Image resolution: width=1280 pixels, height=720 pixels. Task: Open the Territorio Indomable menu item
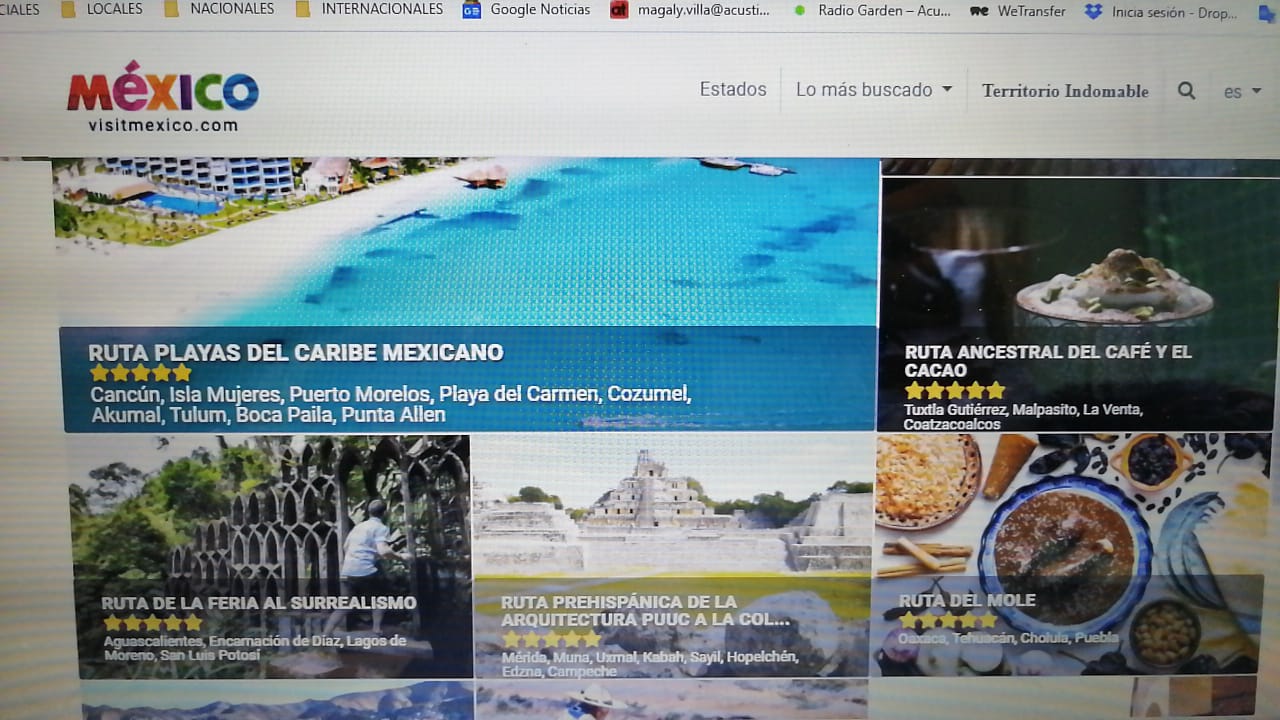(x=1065, y=91)
